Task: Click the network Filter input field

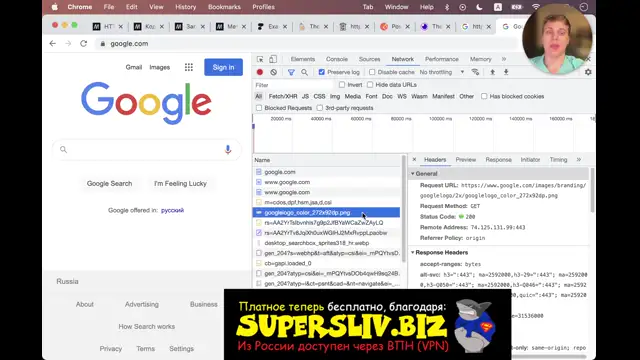Action: (x=293, y=85)
